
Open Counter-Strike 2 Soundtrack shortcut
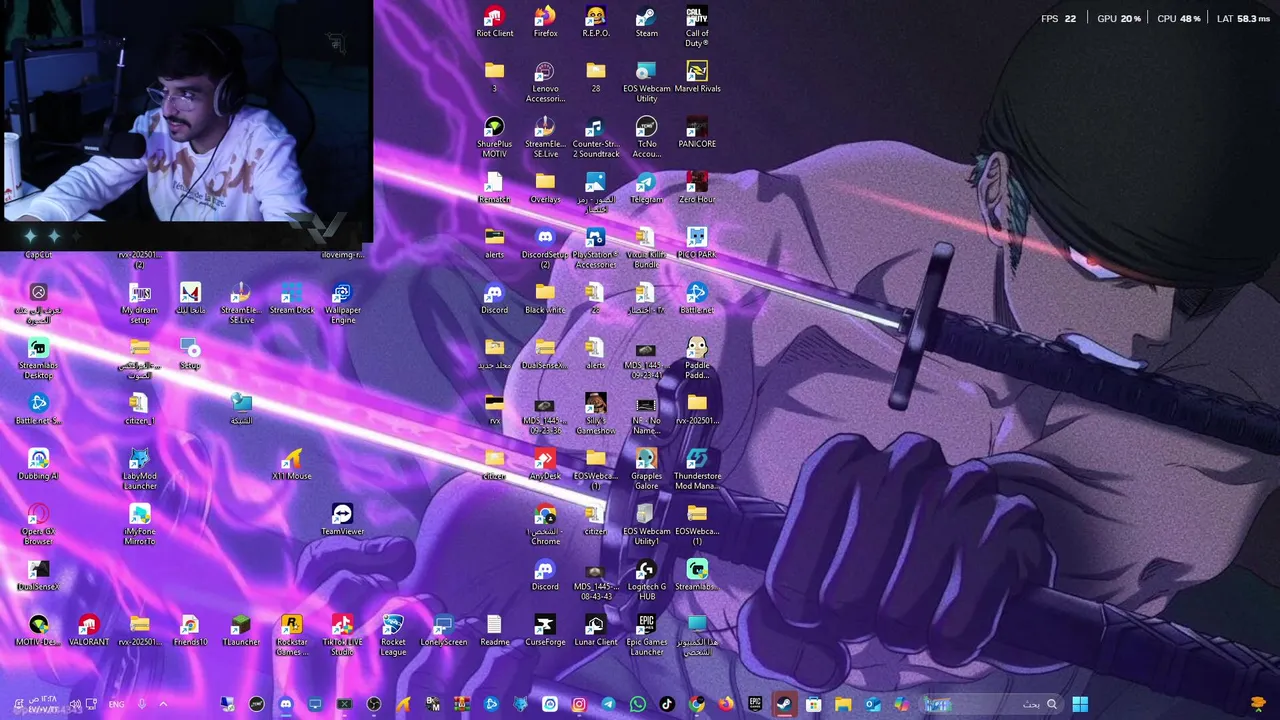[596, 137]
